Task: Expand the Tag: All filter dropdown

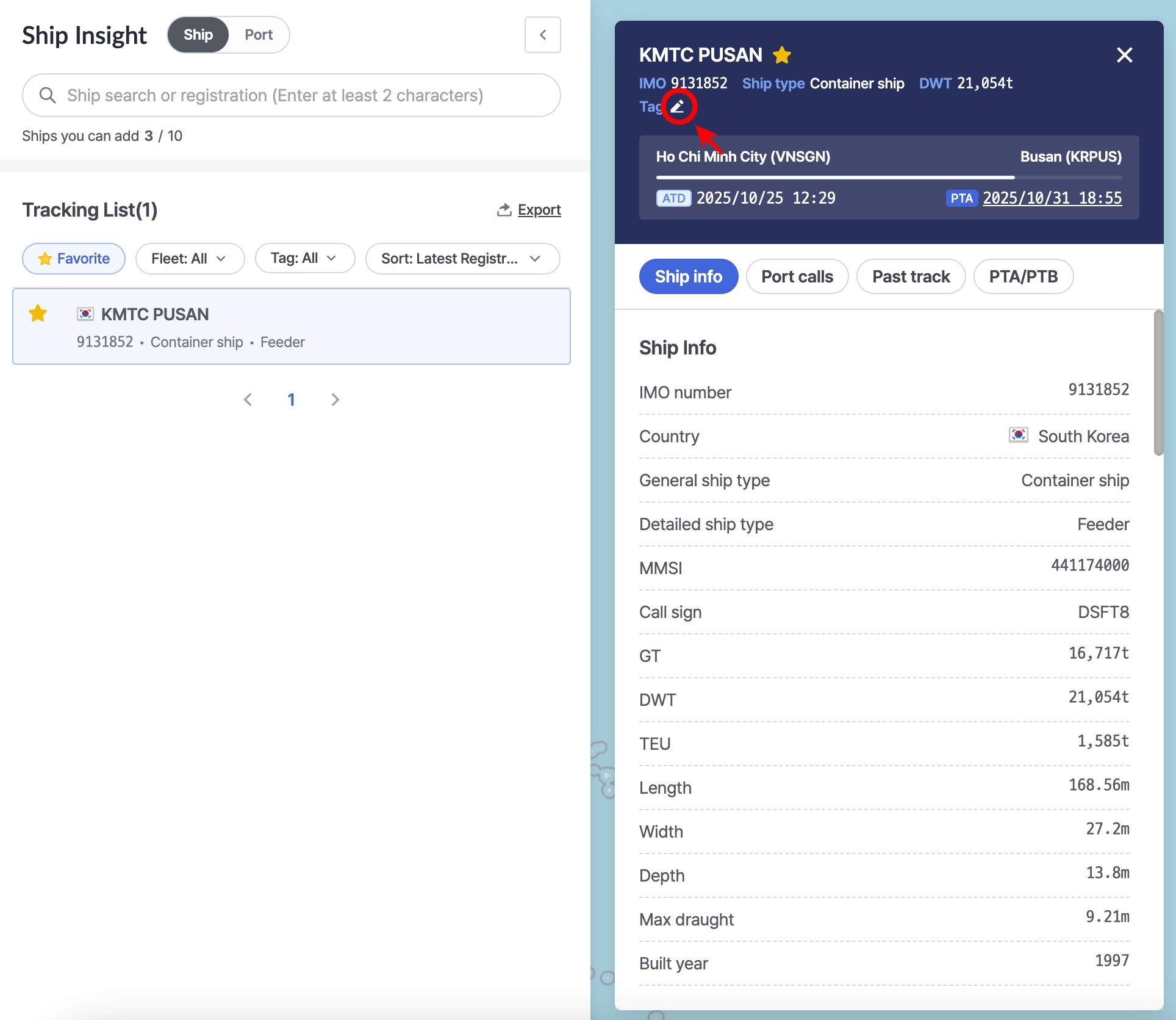Action: click(304, 259)
